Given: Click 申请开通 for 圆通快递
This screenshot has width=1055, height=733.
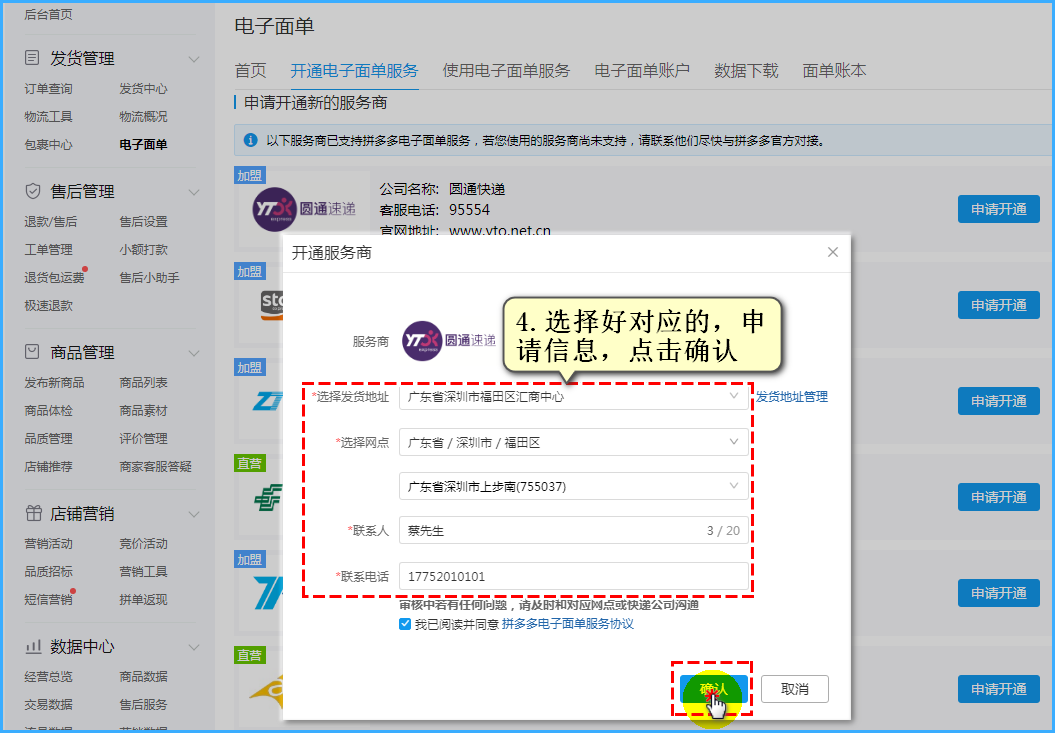Looking at the screenshot, I should tap(998, 209).
